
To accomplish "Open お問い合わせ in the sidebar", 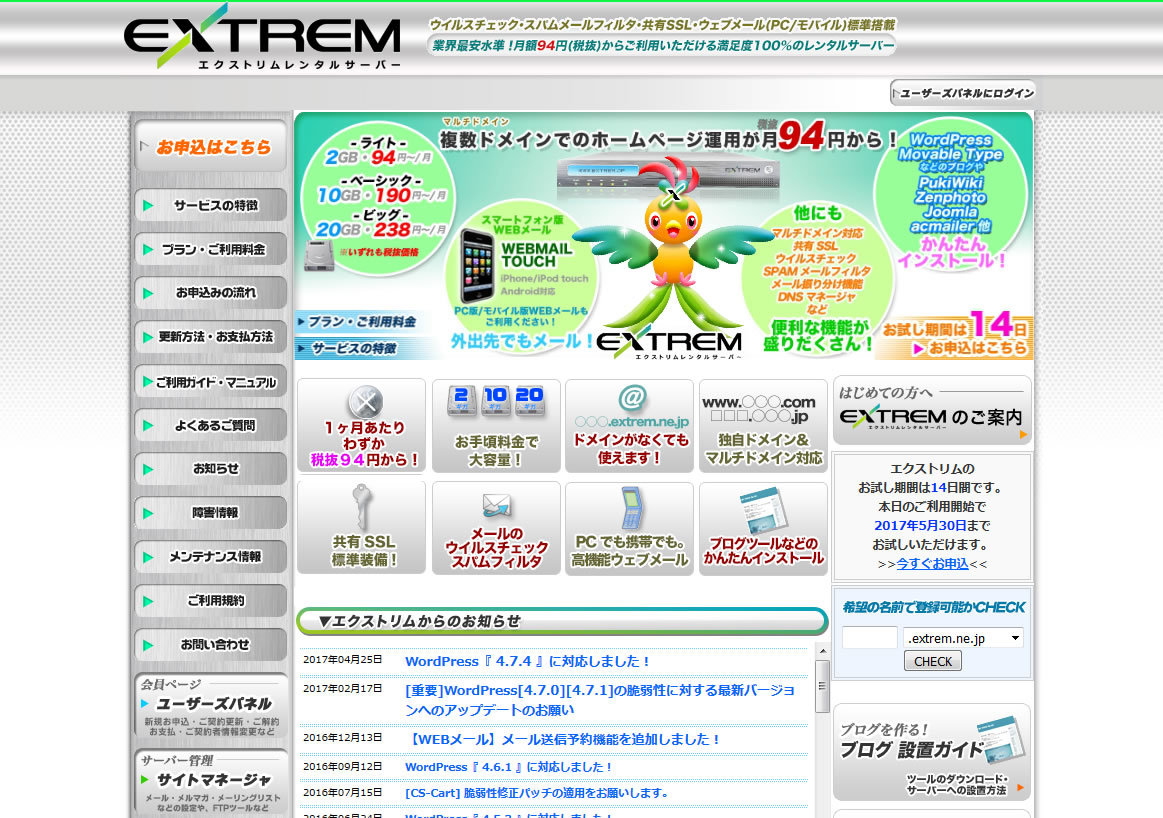I will click(211, 644).
